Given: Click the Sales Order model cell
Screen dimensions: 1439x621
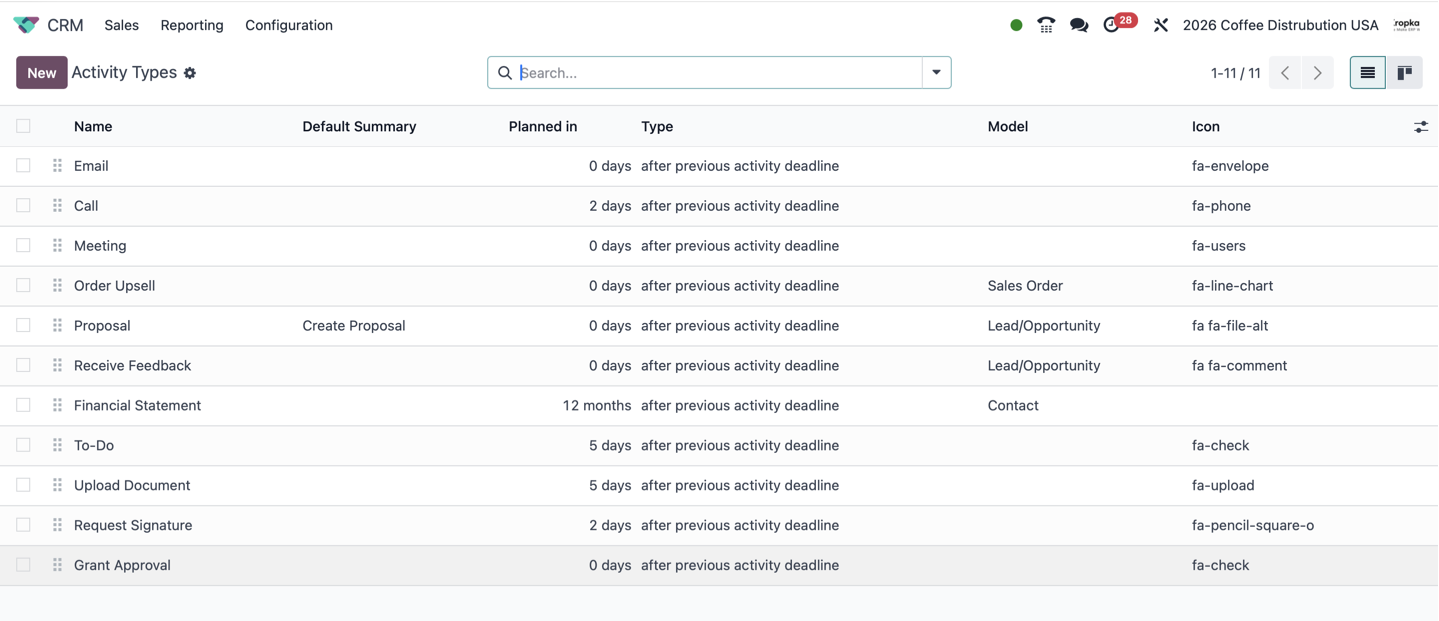Looking at the screenshot, I should point(1025,286).
